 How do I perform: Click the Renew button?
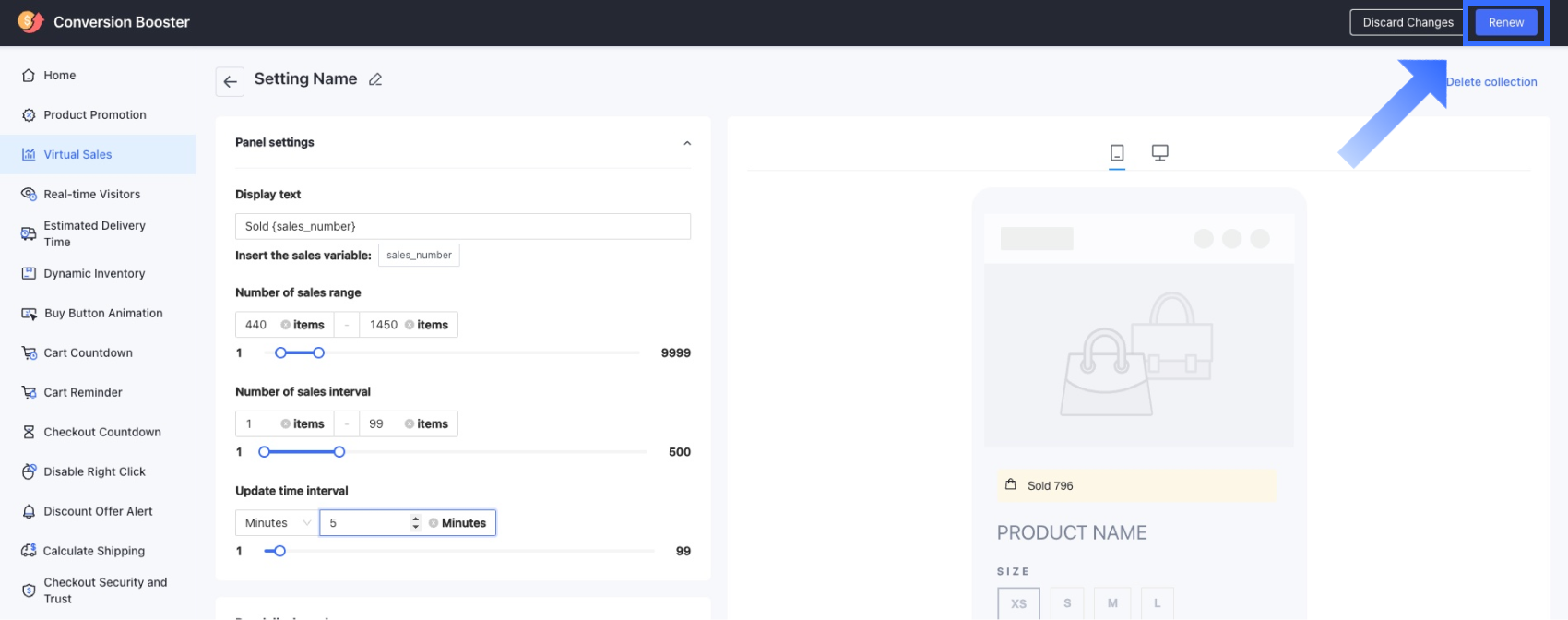pos(1506,22)
